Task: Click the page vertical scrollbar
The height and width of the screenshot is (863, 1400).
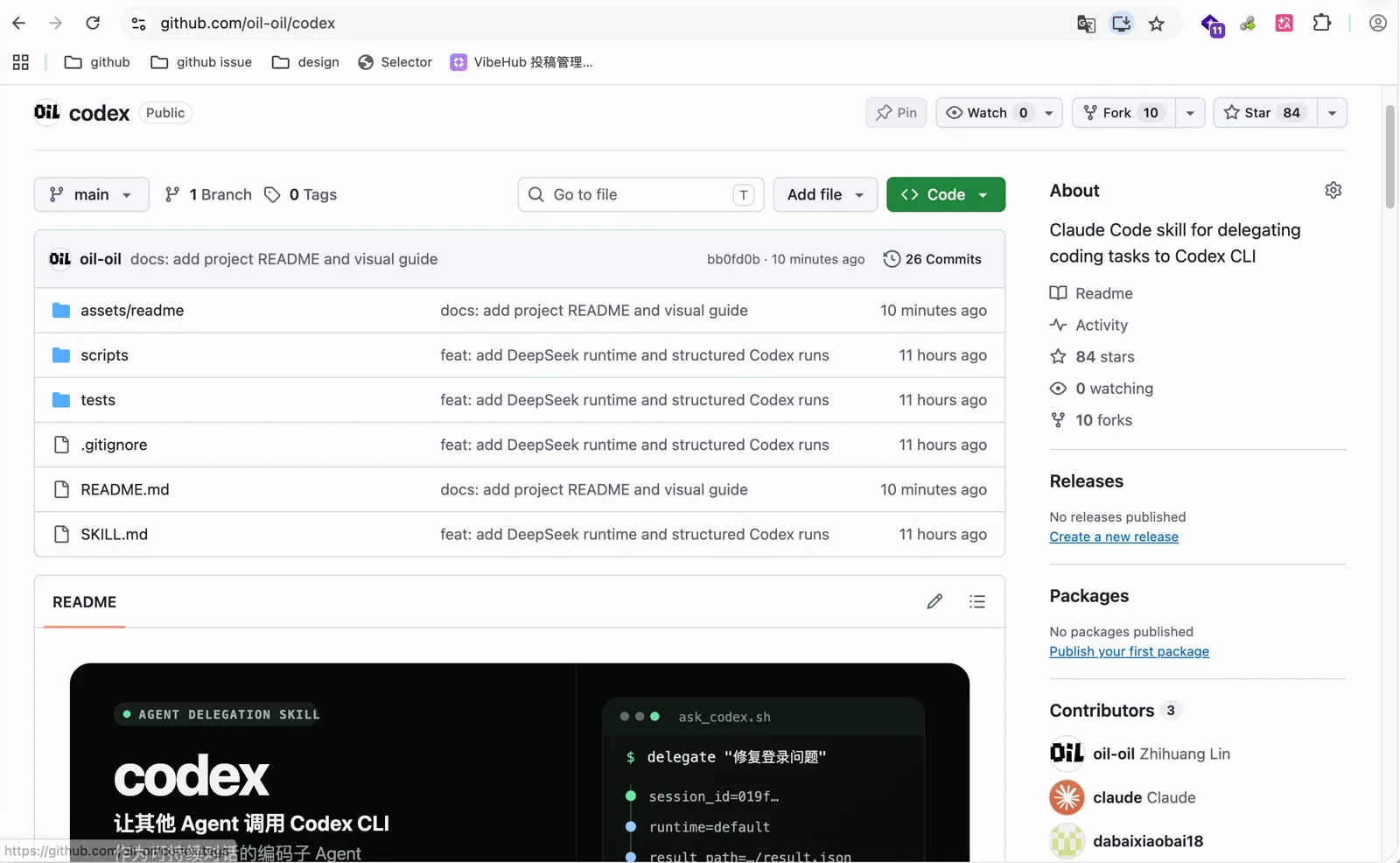Action: pyautogui.click(x=1389, y=158)
